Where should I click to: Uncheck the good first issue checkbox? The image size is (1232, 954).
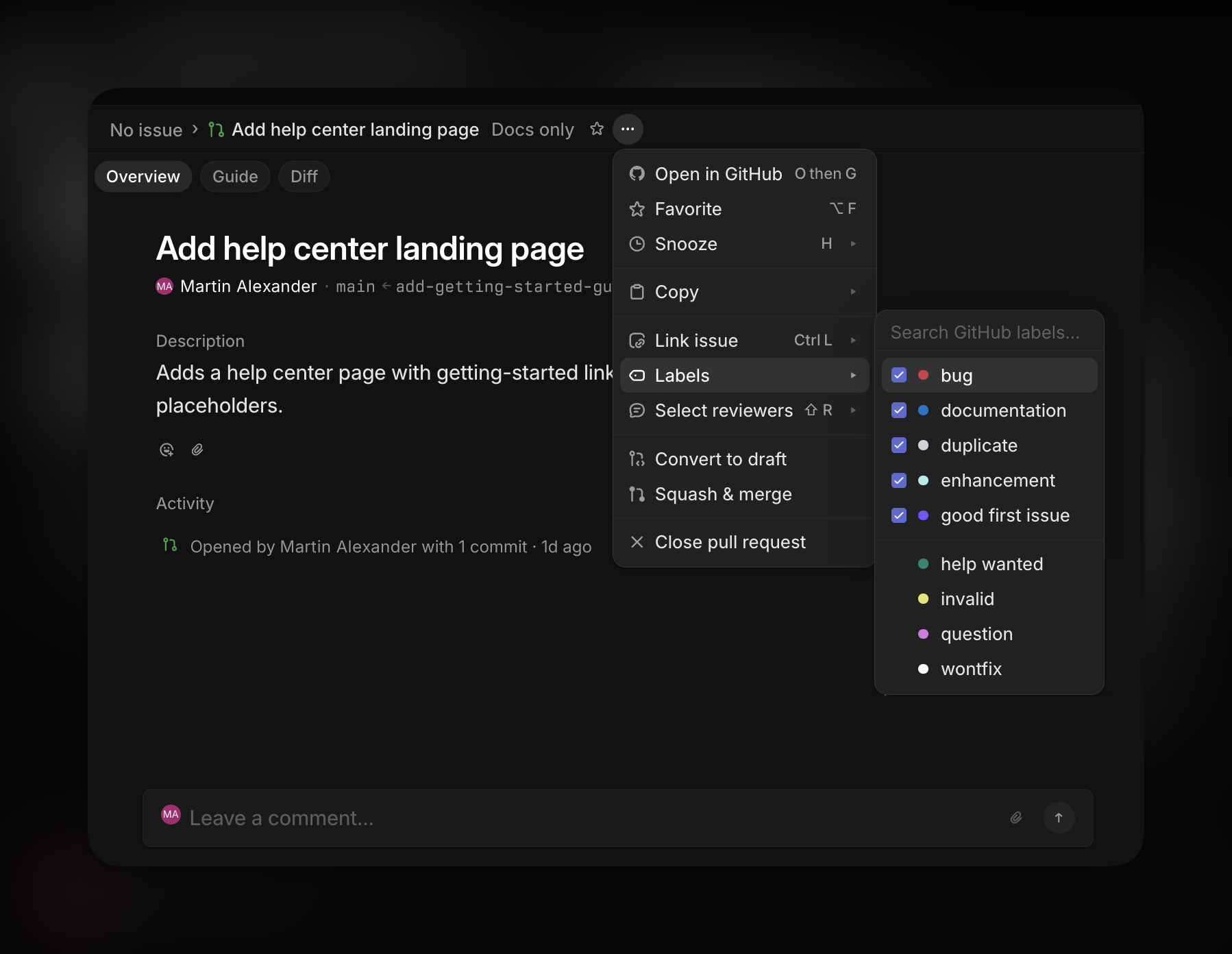[899, 515]
